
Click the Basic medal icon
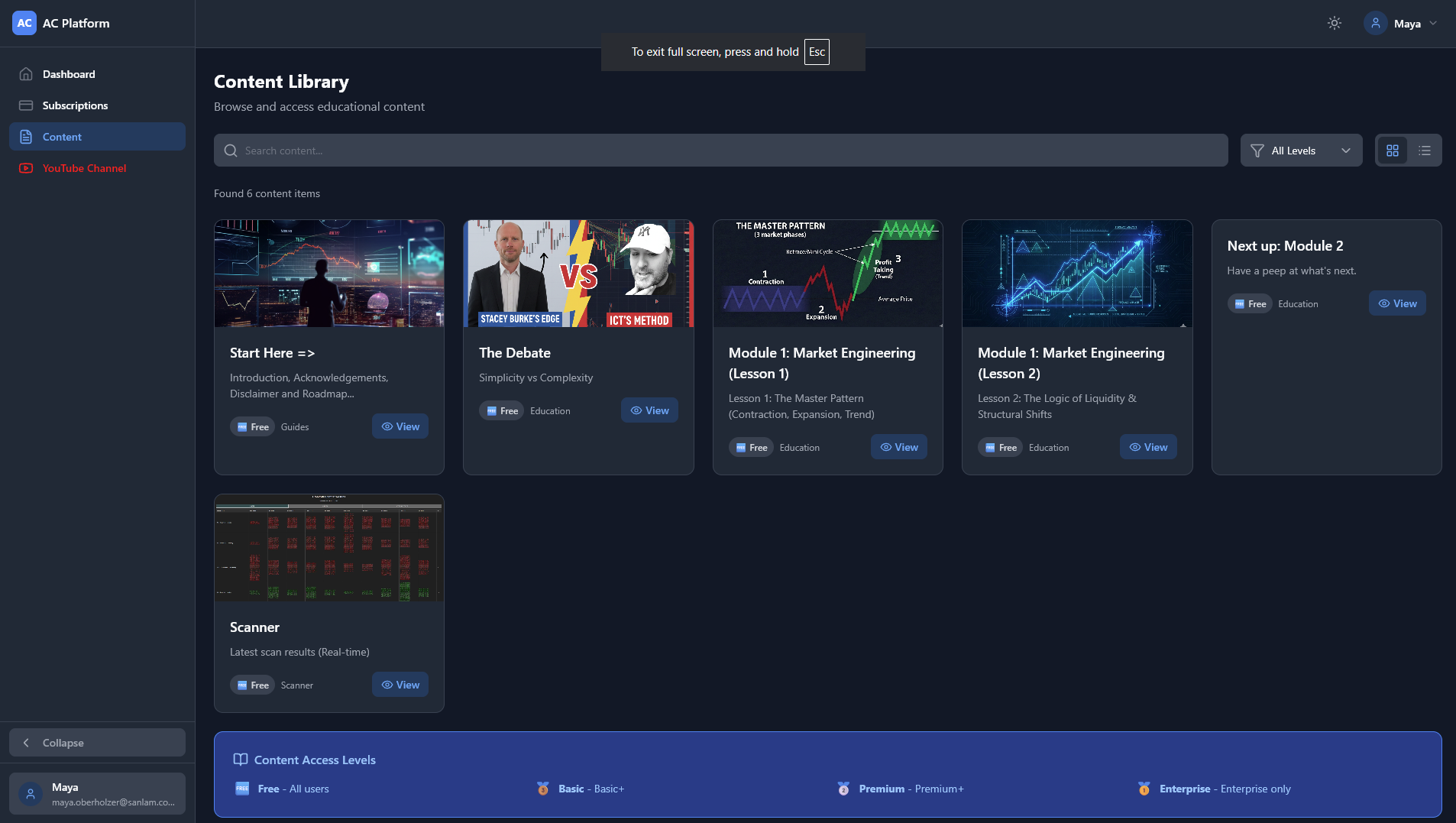[x=542, y=789]
